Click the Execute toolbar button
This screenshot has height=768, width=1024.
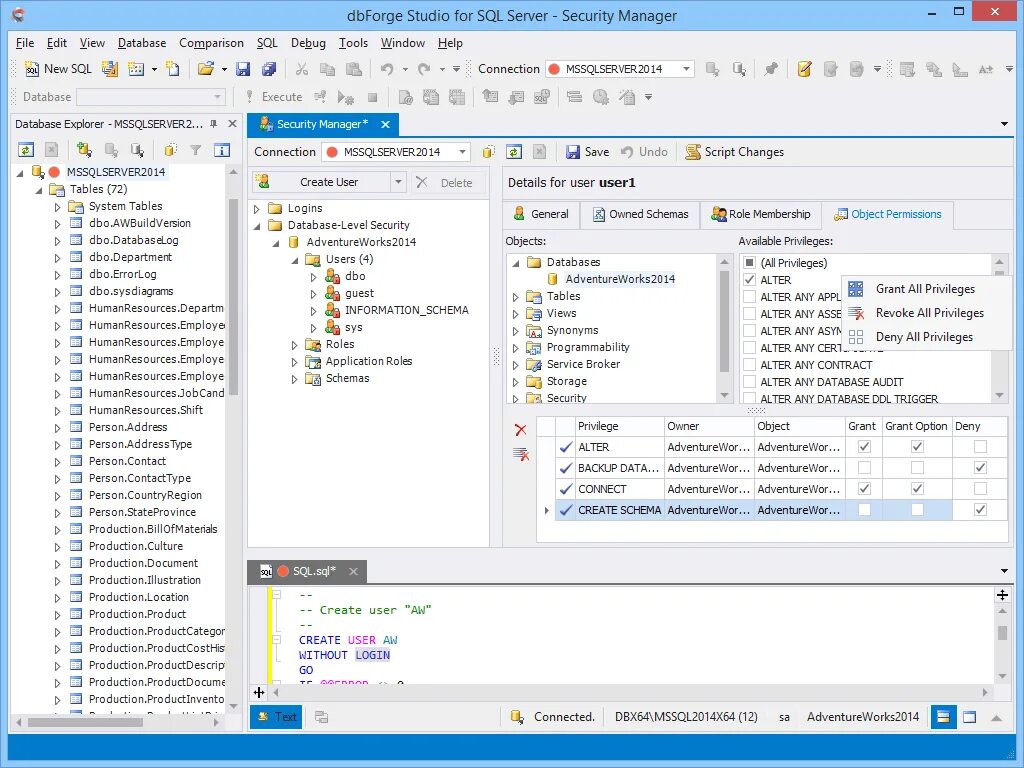pyautogui.click(x=274, y=97)
